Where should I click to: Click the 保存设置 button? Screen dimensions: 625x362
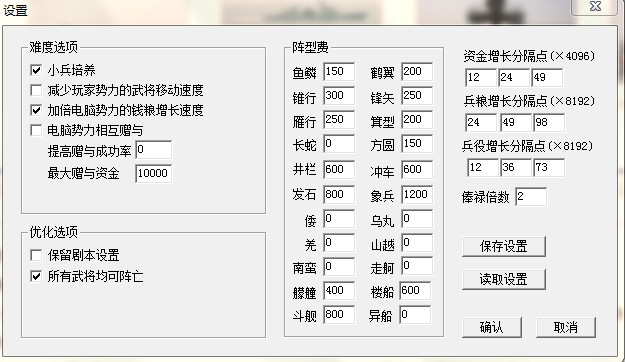click(503, 246)
